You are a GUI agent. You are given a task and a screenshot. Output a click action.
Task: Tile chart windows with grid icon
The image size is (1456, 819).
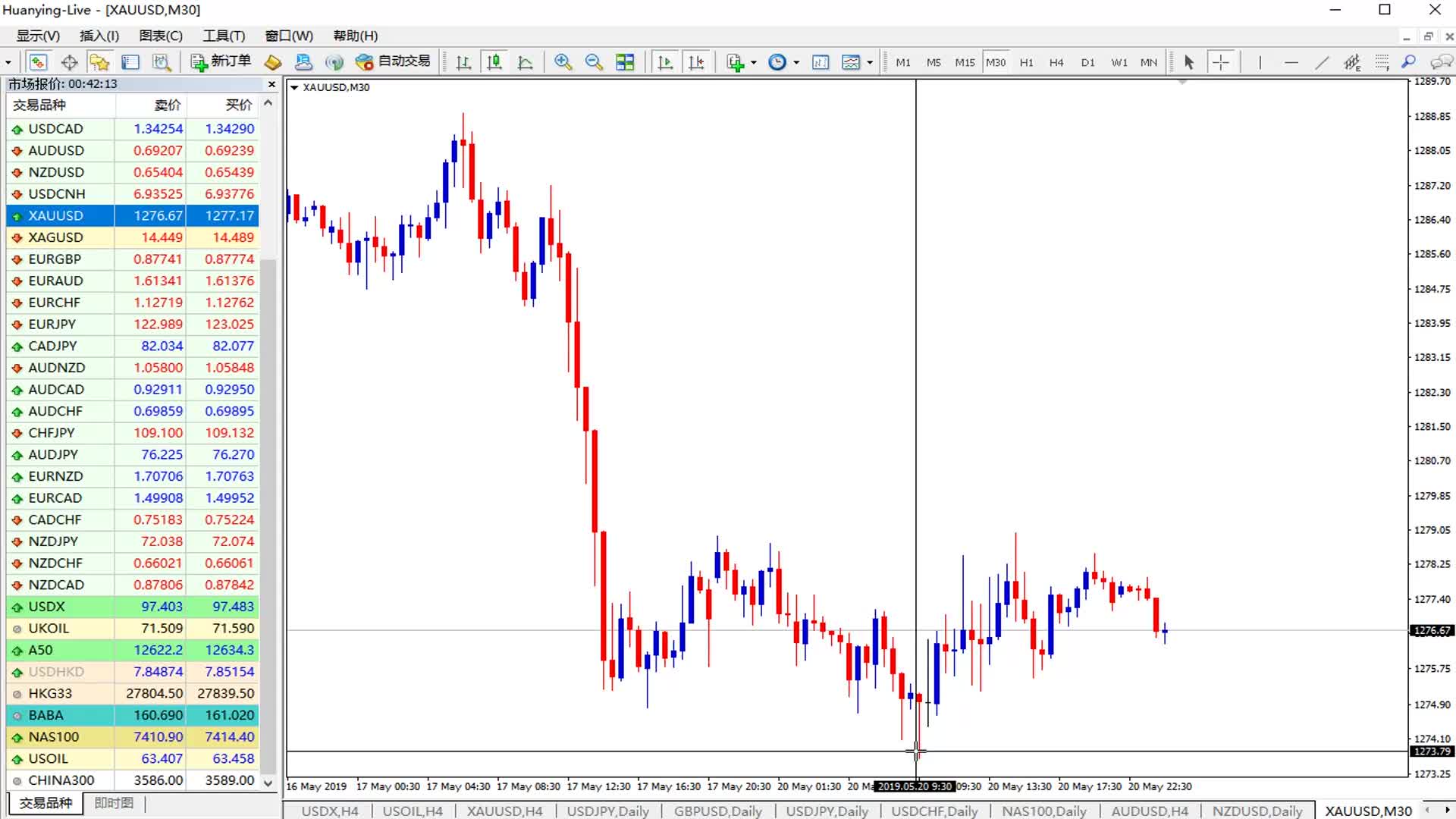[625, 62]
